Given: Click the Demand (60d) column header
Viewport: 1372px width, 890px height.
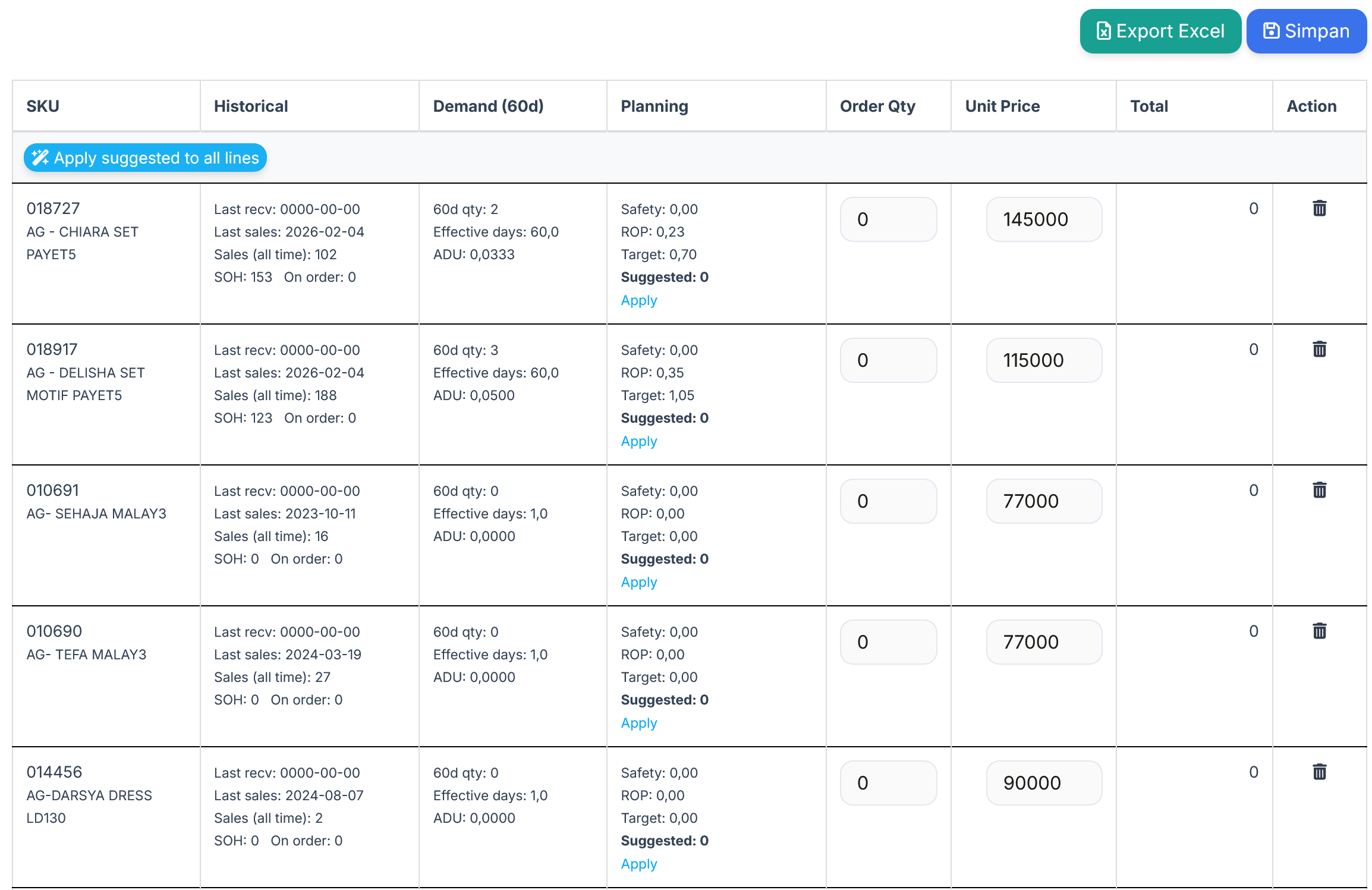Looking at the screenshot, I should (488, 106).
